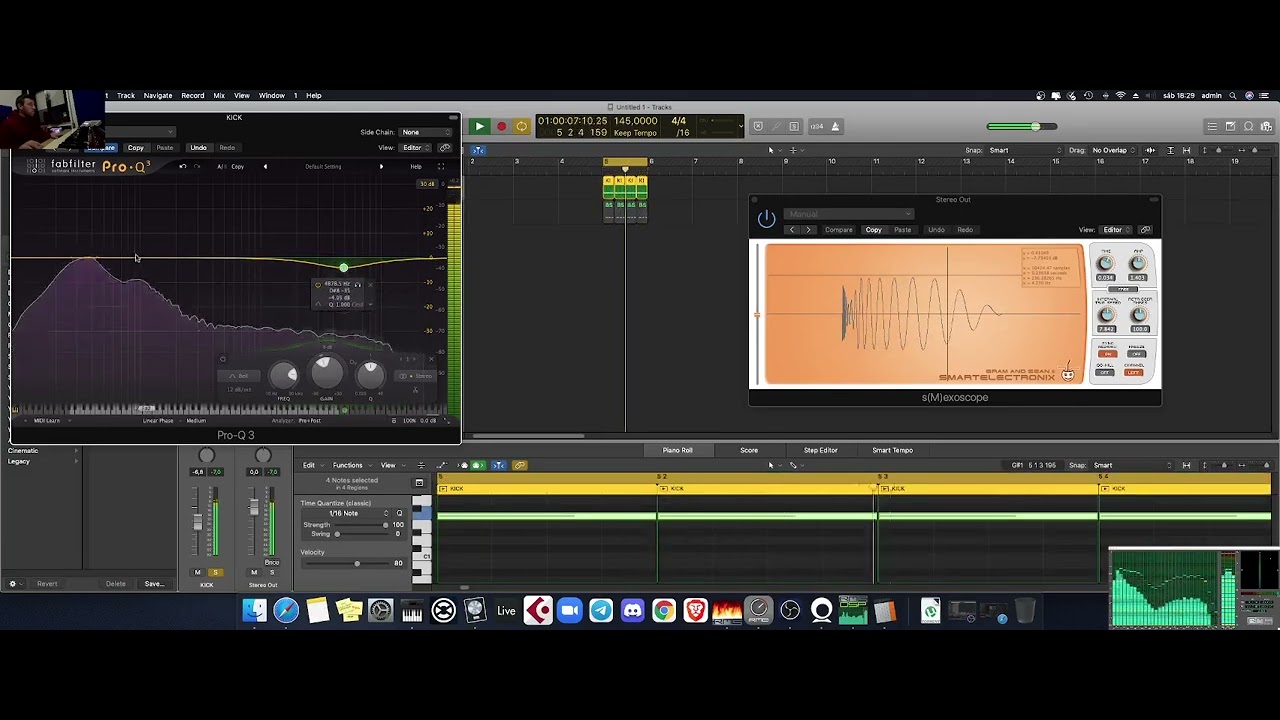Click the red Record button
The image size is (1280, 720).
pyautogui.click(x=501, y=127)
